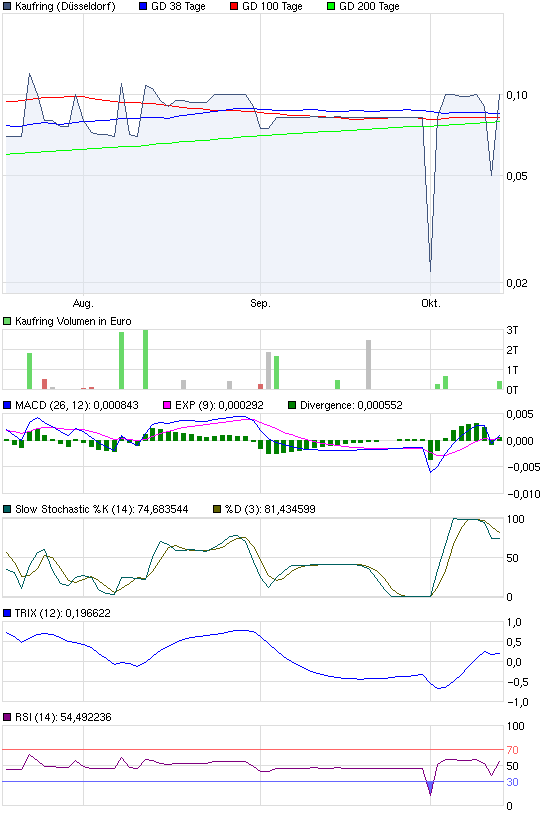Click the Kaufring (Düsseldorf) legend color swatch
Image resolution: width=545 pixels, height=814 pixels.
[7, 7]
